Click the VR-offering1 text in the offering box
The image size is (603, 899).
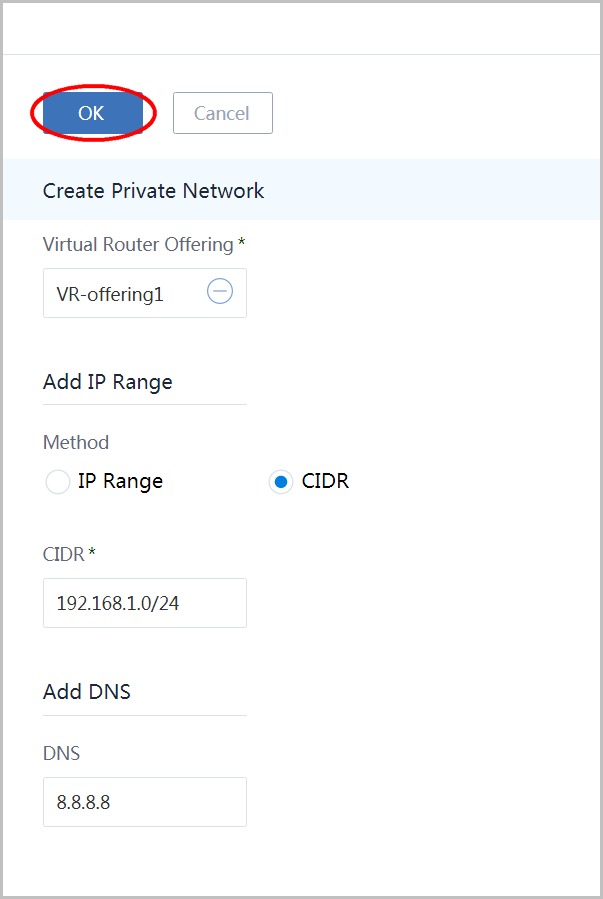[110, 294]
